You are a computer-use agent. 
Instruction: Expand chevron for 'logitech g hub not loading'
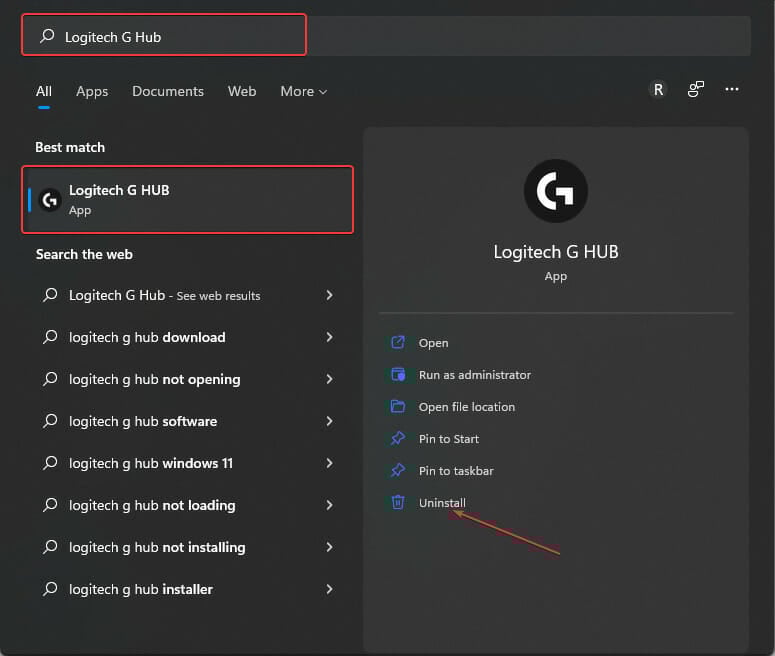click(x=330, y=505)
